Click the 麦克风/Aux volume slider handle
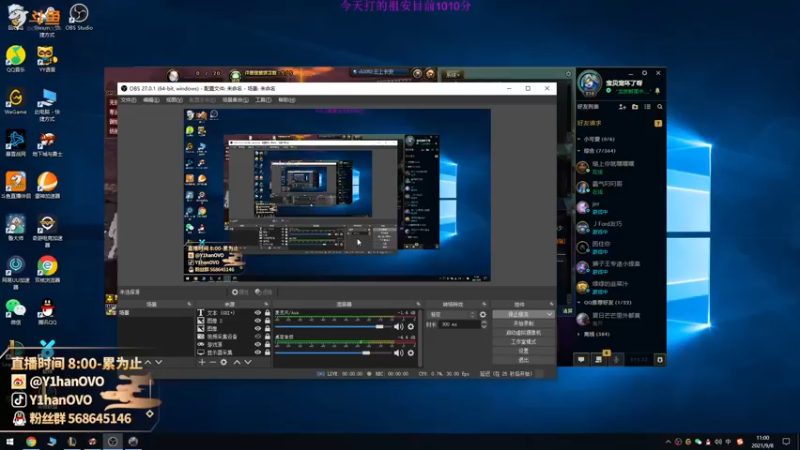 (x=380, y=327)
